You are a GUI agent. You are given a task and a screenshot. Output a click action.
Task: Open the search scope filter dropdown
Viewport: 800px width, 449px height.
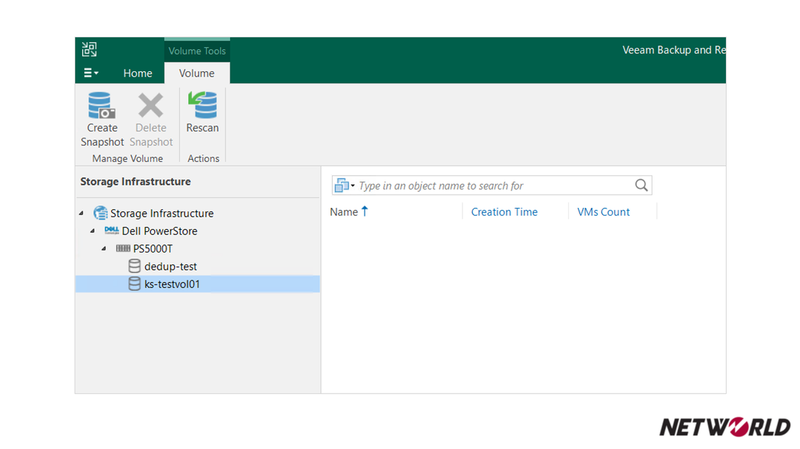[x=344, y=186]
